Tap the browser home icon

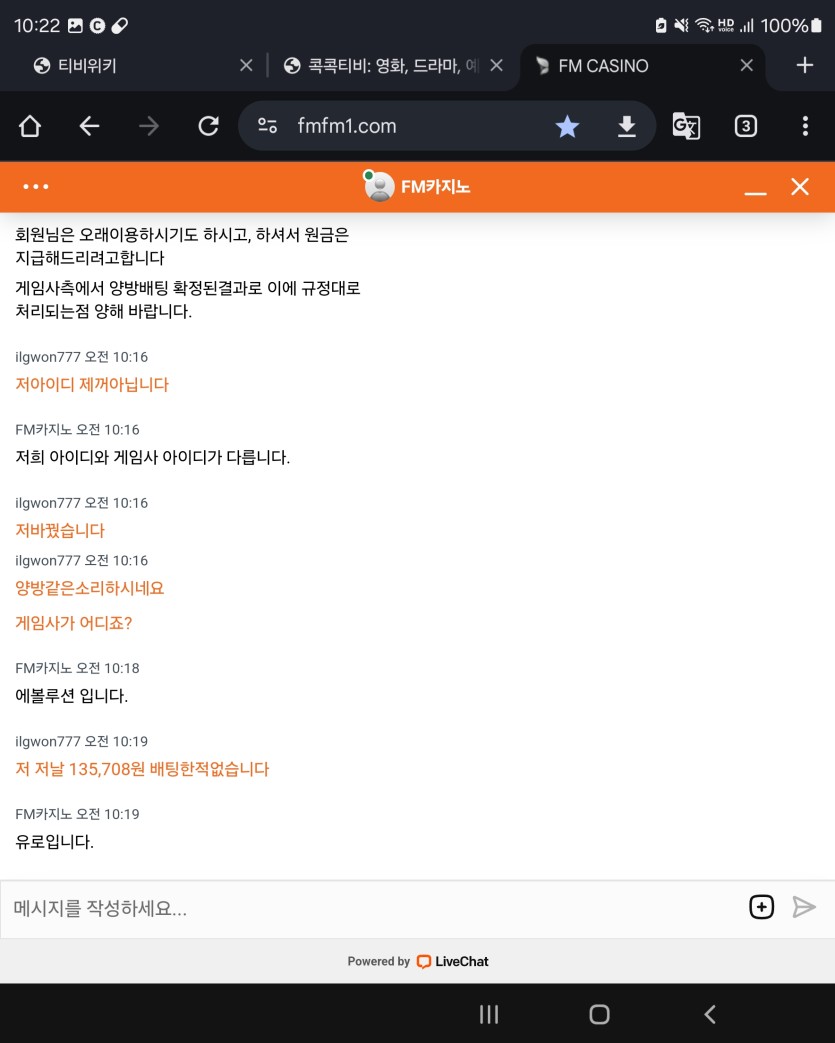(x=30, y=126)
